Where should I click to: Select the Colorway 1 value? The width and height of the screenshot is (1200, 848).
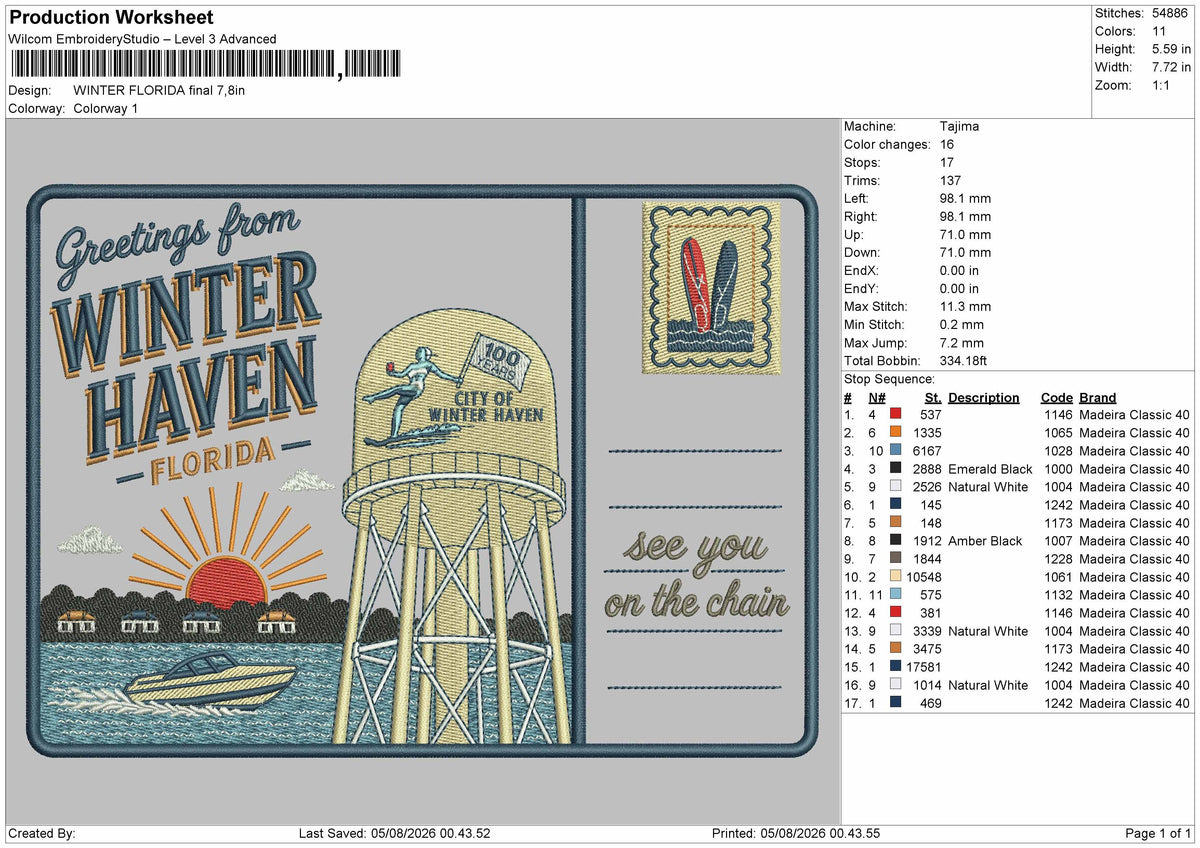point(106,108)
